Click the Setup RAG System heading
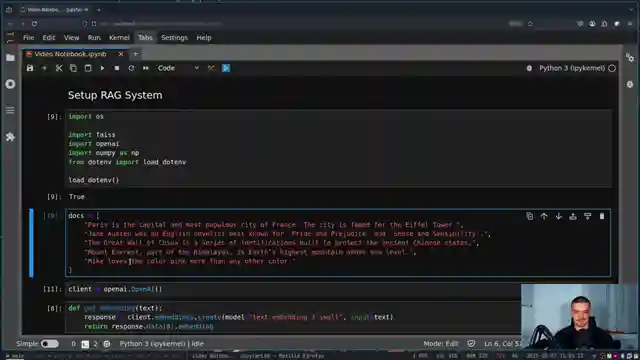 [115, 95]
